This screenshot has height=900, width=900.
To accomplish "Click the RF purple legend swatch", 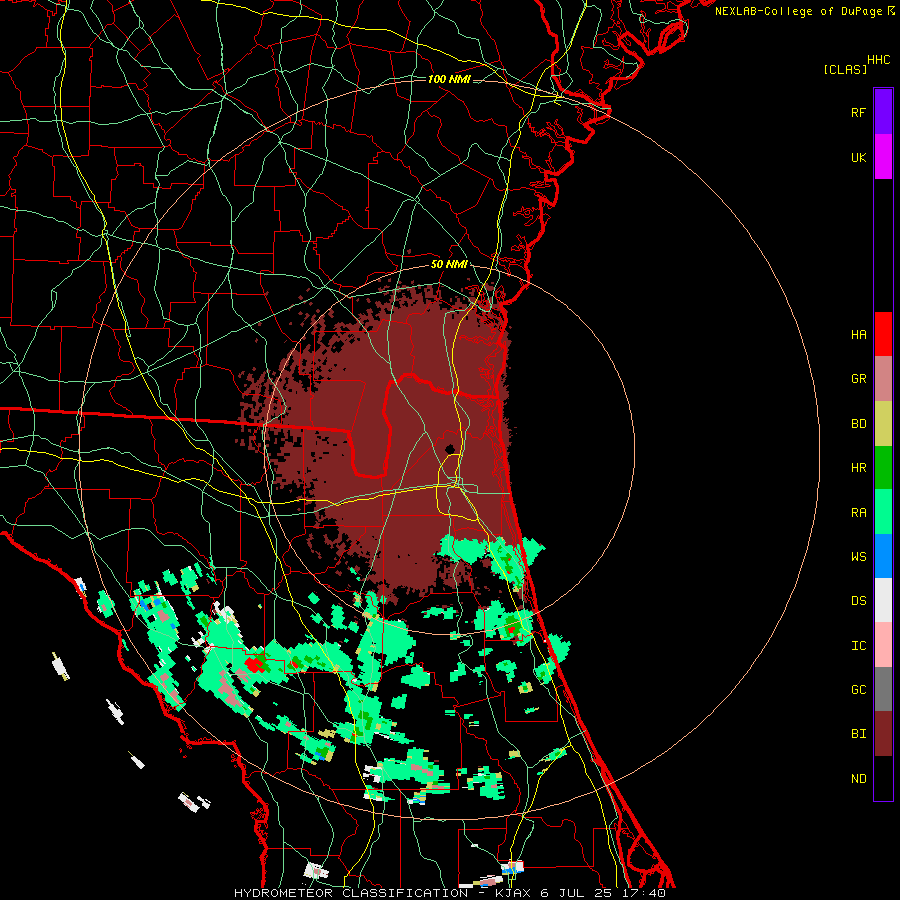I will [883, 112].
